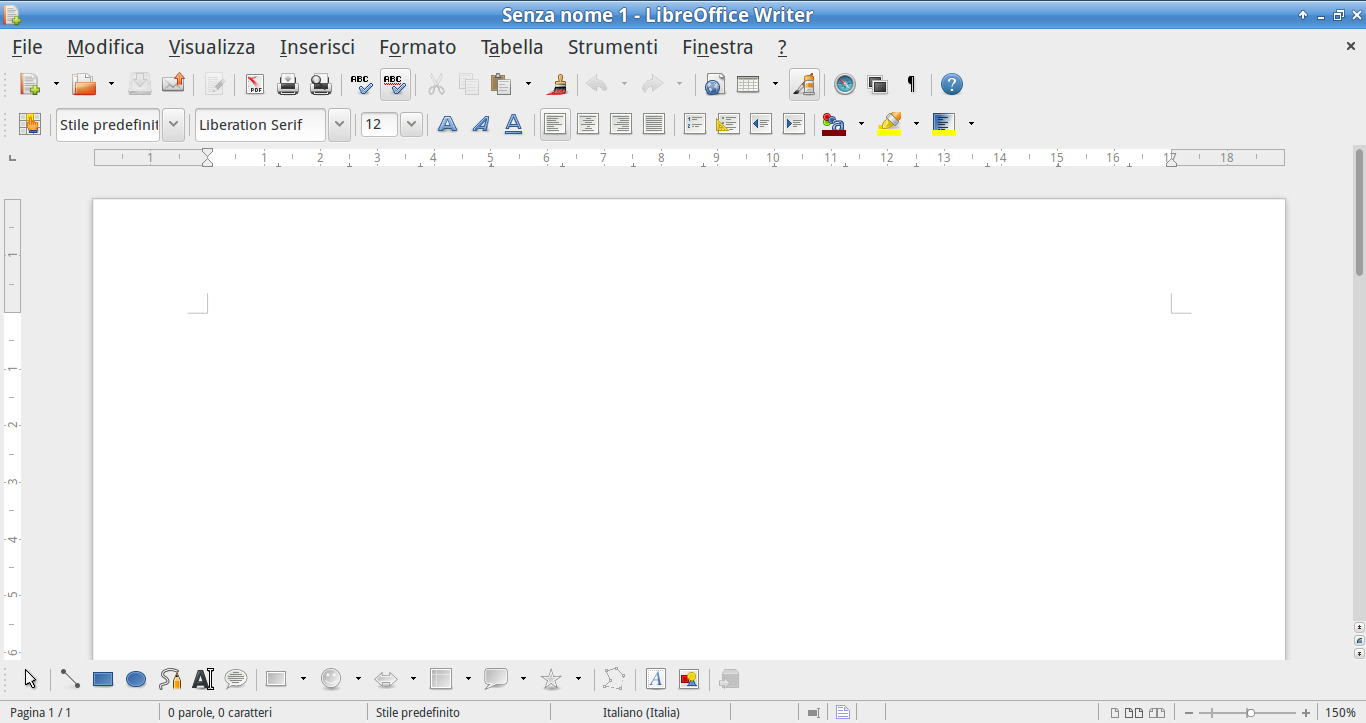Select the Ellipse drawing tool

(136, 679)
